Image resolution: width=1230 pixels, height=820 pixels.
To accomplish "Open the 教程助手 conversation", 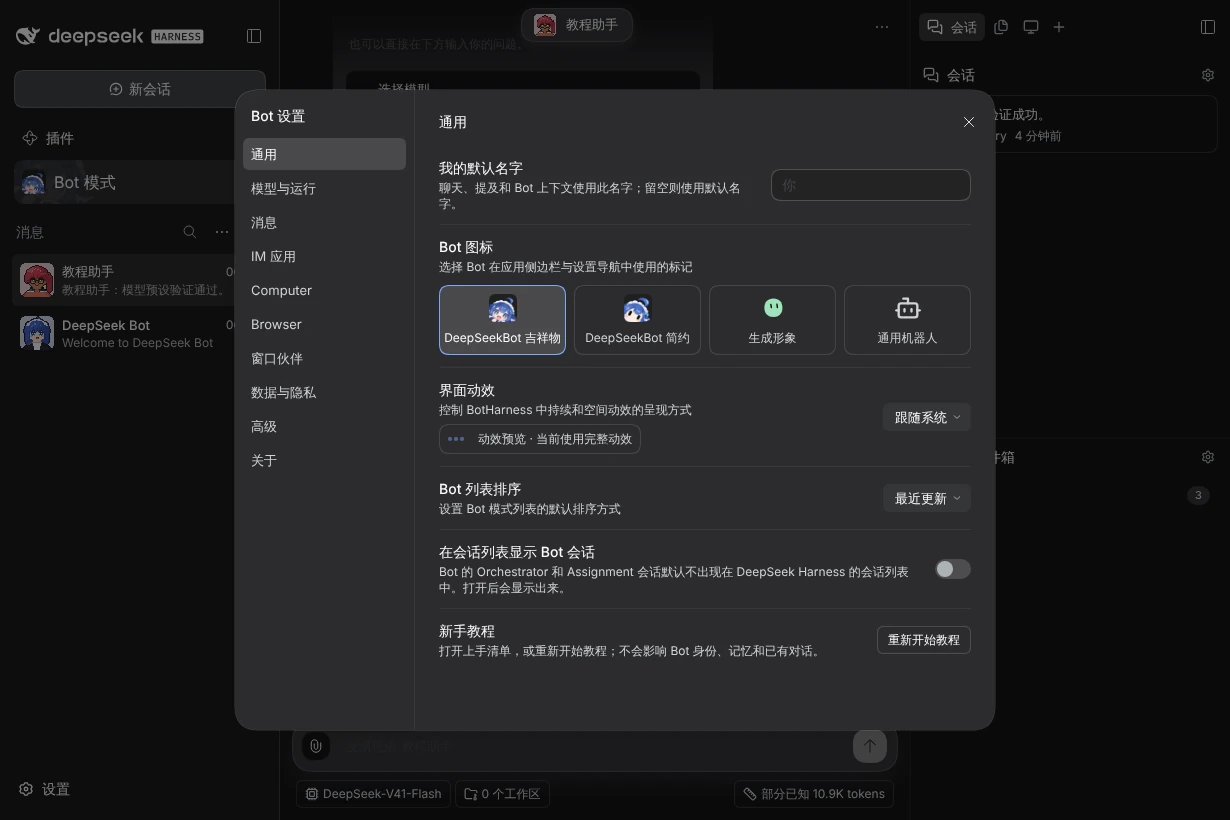I will pyautogui.click(x=125, y=280).
